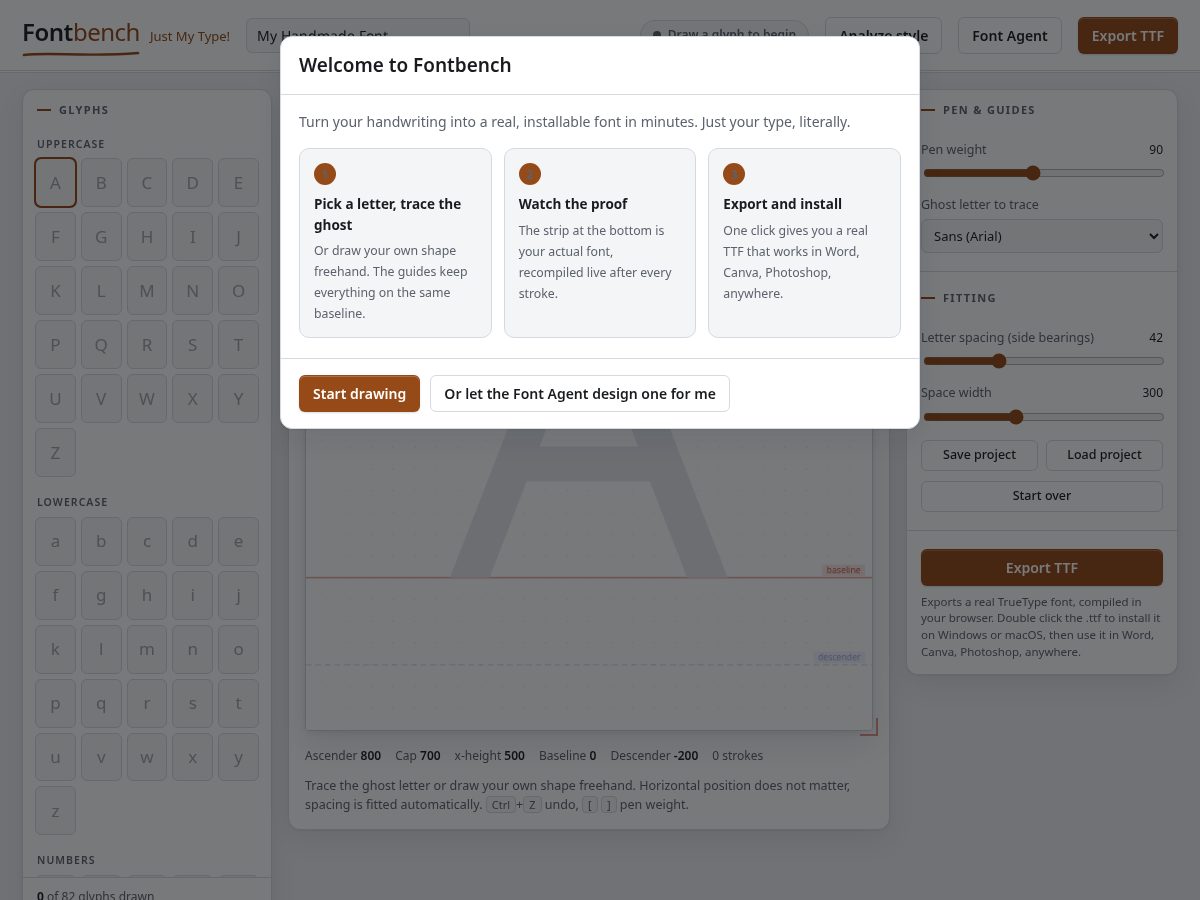Open the Ghost letter to trace dropdown
The width and height of the screenshot is (1200, 900).
[x=1042, y=236]
